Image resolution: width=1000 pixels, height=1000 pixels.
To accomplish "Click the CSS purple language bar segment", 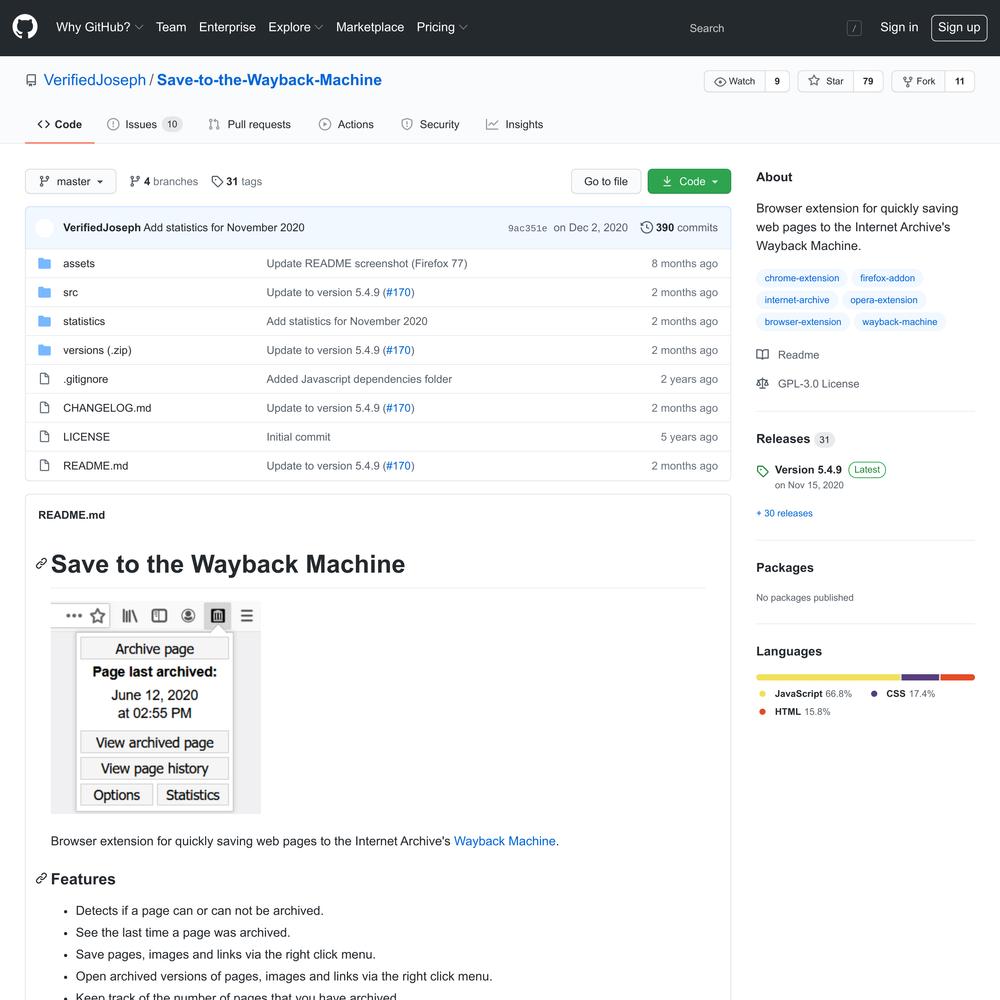I will pyautogui.click(x=920, y=677).
